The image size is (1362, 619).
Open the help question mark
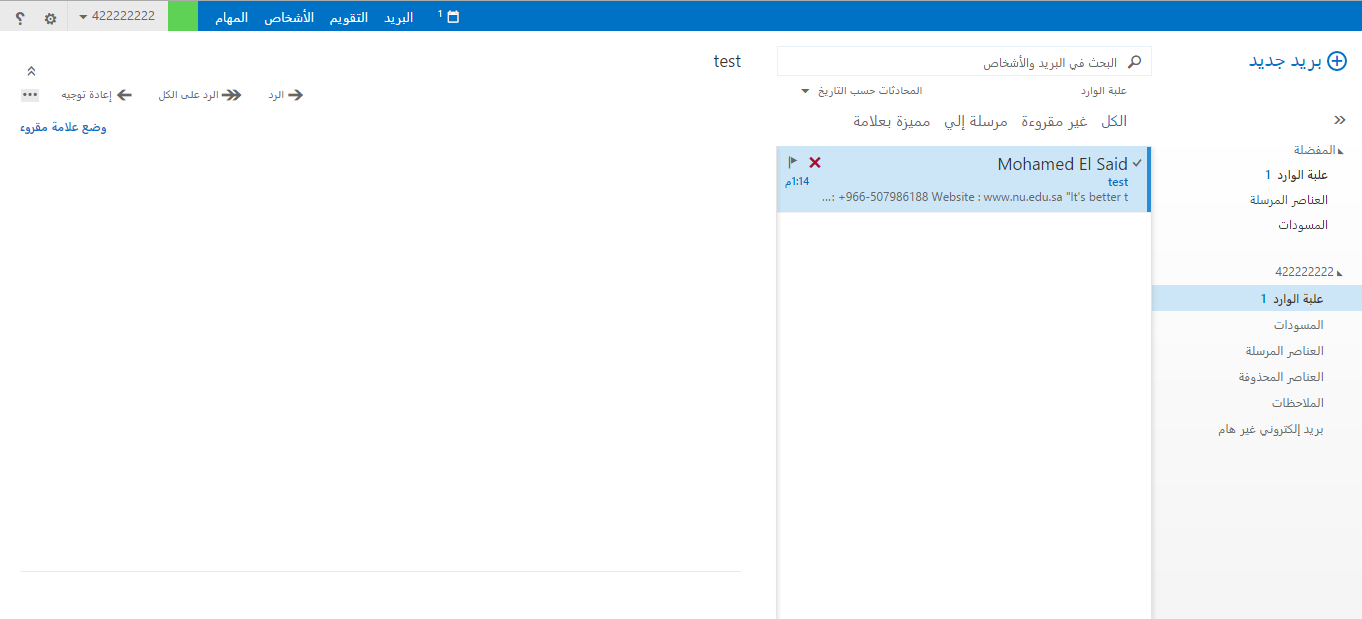(x=20, y=18)
